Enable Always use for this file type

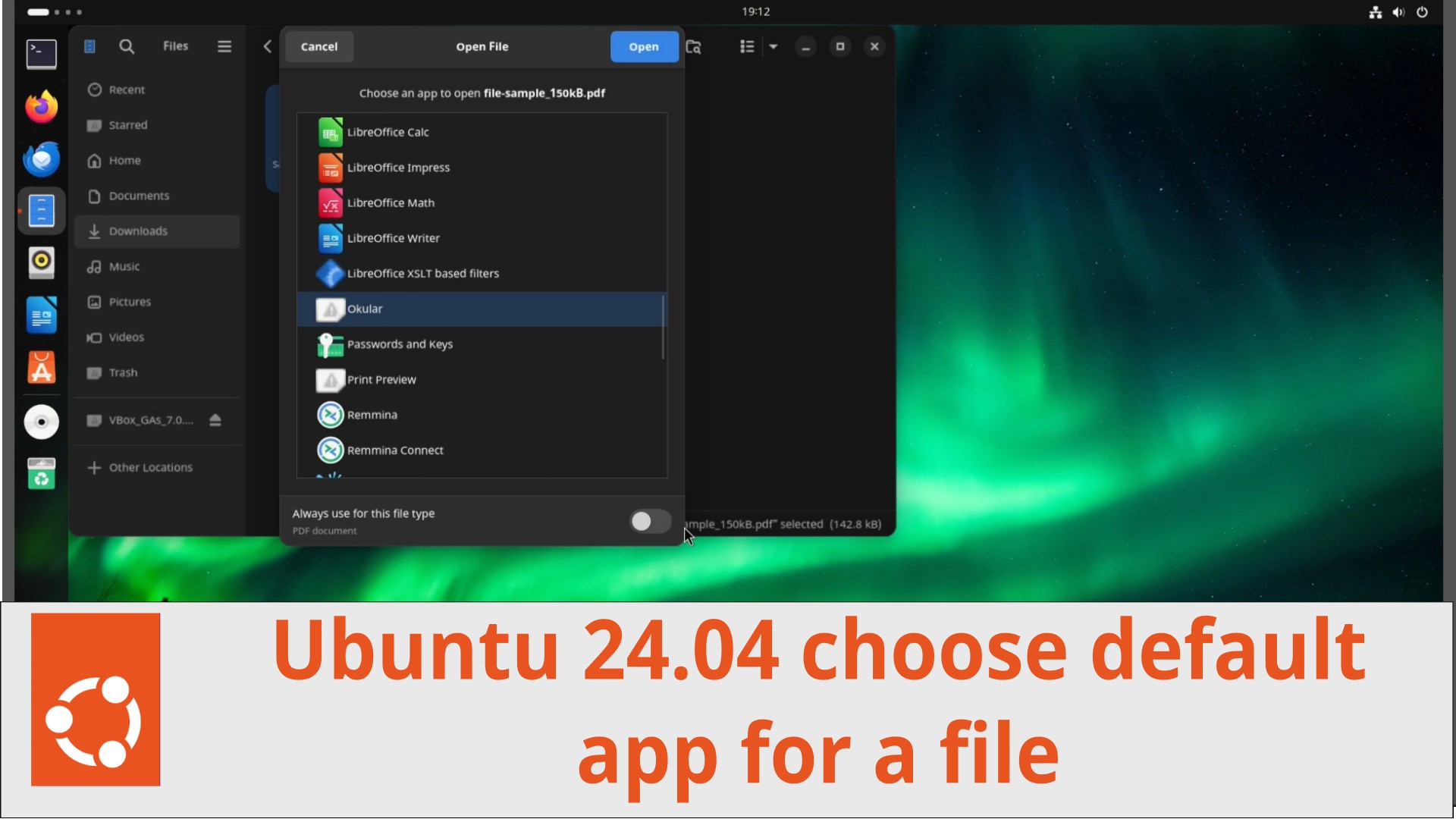click(x=650, y=522)
